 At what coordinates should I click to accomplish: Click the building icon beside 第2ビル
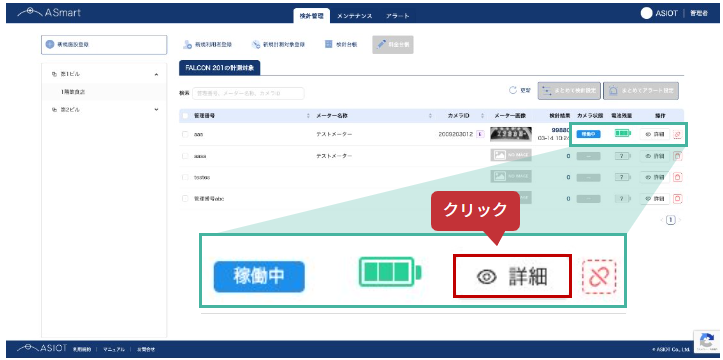click(x=54, y=110)
